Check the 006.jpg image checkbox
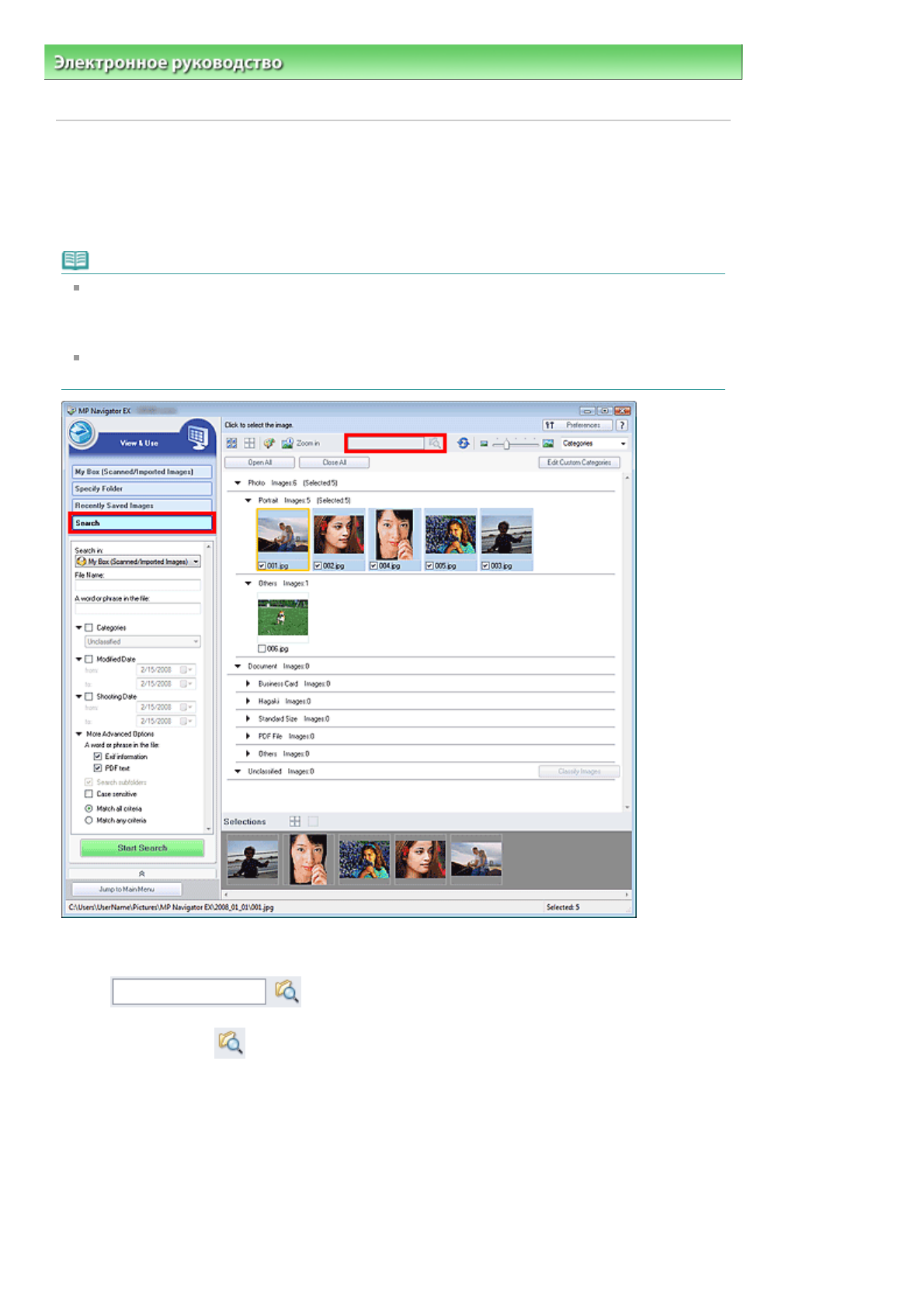Image resolution: width=924 pixels, height=1308 pixels. tap(262, 649)
